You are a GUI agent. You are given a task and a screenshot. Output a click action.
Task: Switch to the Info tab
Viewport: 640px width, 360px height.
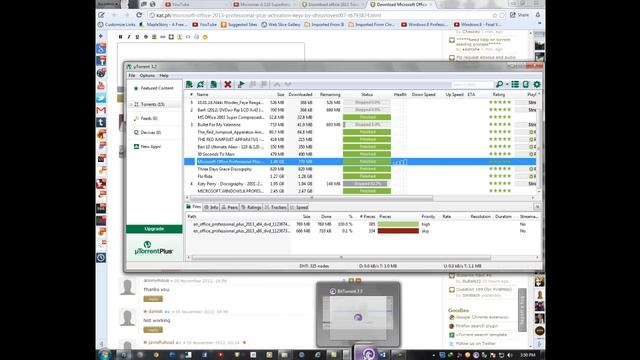[211, 207]
